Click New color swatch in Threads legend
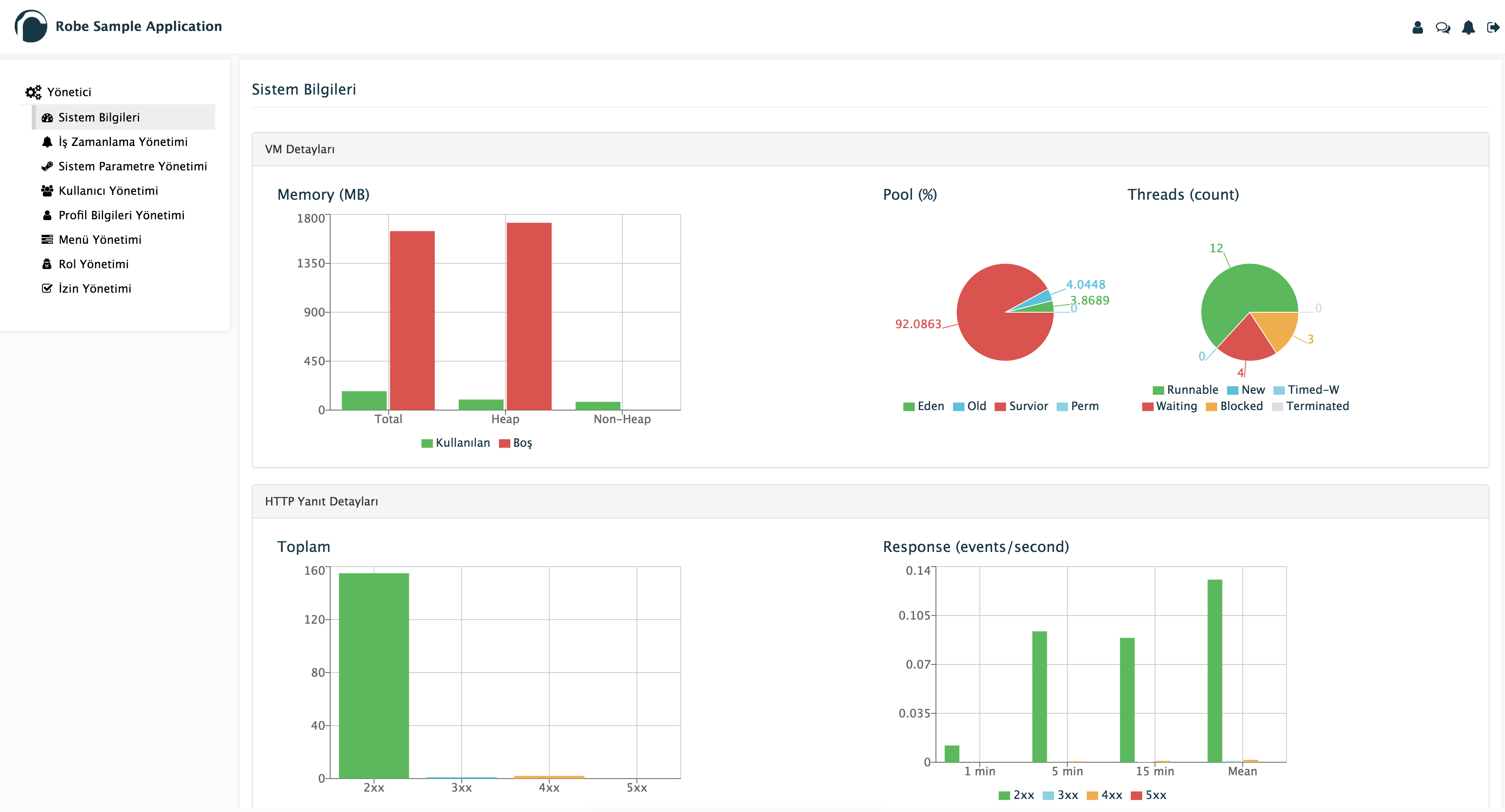 (1233, 391)
